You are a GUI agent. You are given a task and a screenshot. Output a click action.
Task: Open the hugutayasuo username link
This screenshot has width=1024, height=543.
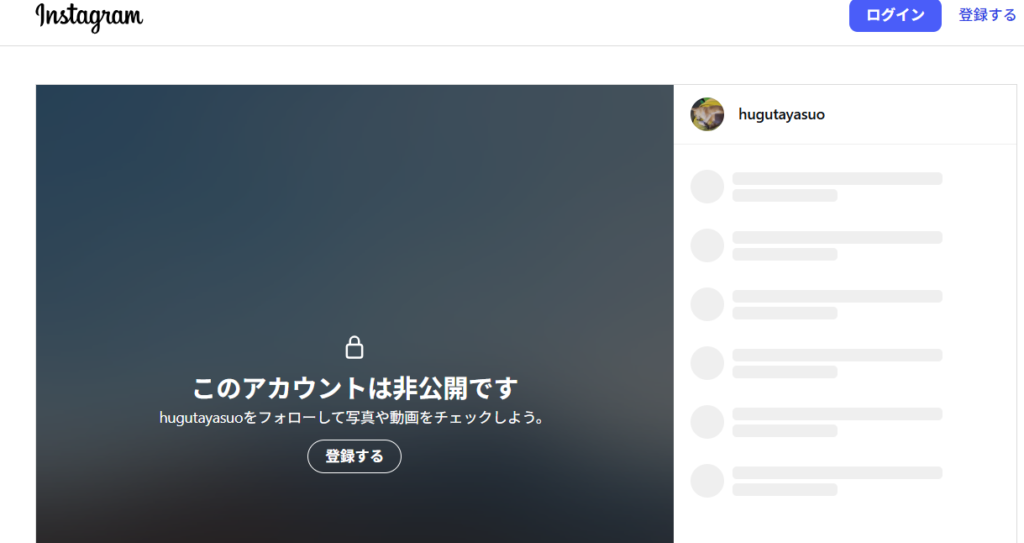pos(781,114)
